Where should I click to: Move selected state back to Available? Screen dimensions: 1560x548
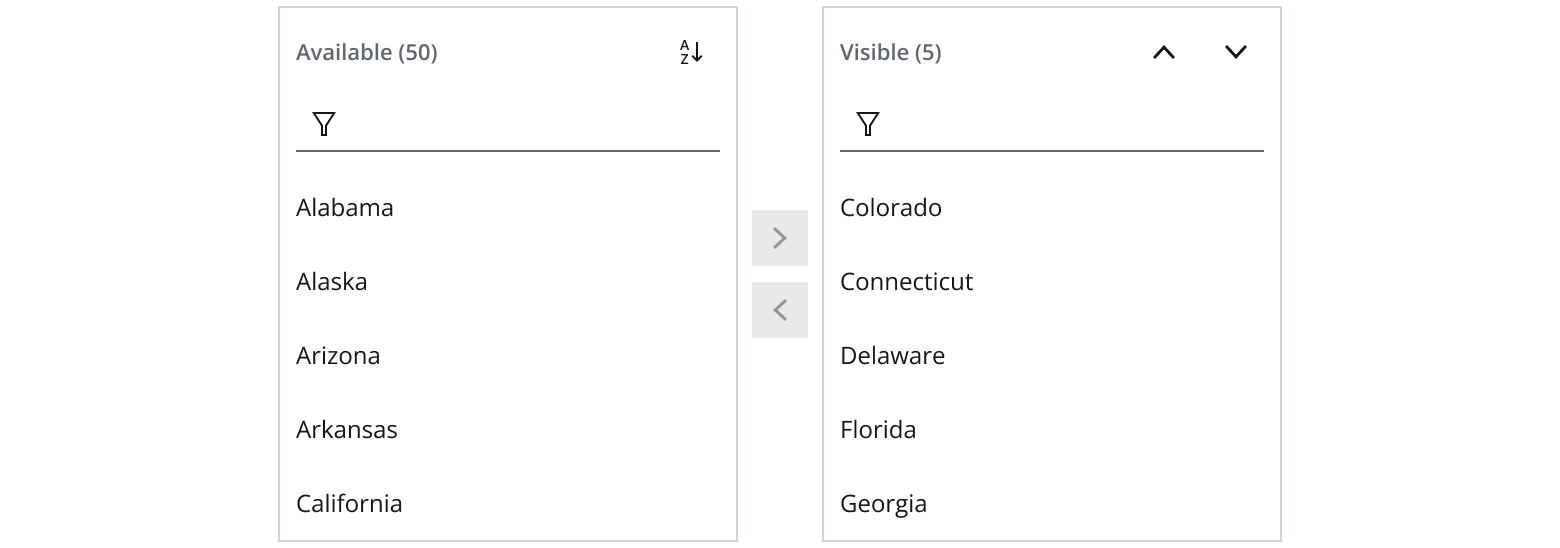click(x=780, y=310)
